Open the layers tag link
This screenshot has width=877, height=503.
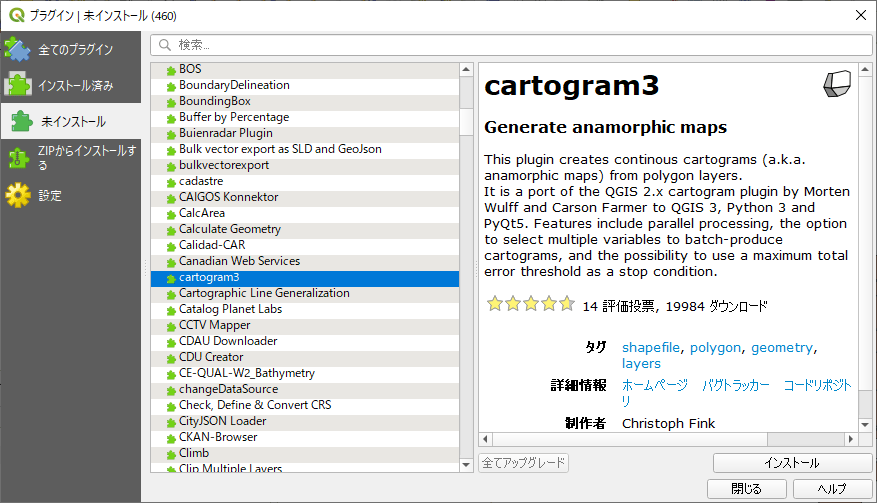coord(641,364)
